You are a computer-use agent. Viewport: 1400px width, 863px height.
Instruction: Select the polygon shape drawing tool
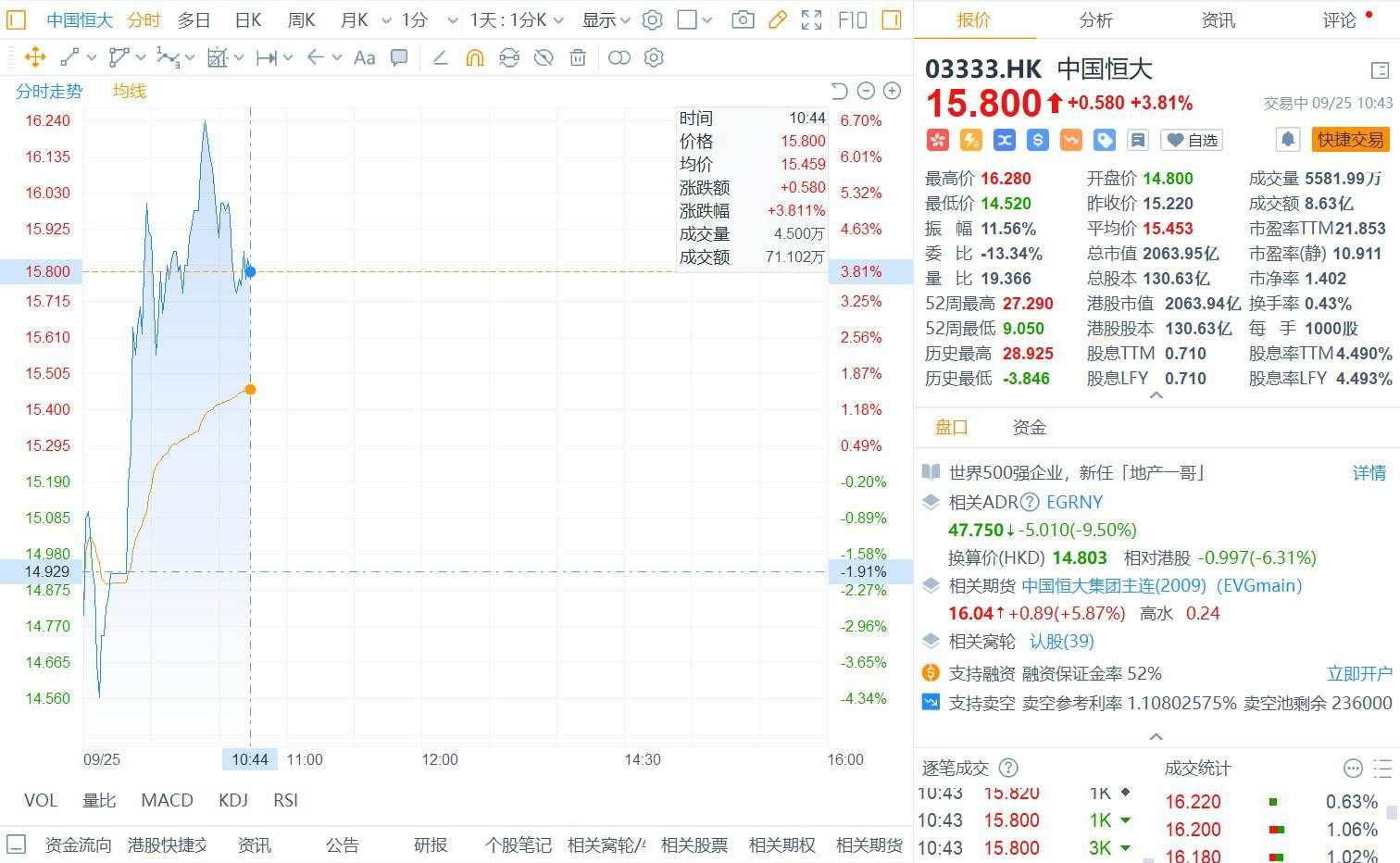[x=119, y=57]
